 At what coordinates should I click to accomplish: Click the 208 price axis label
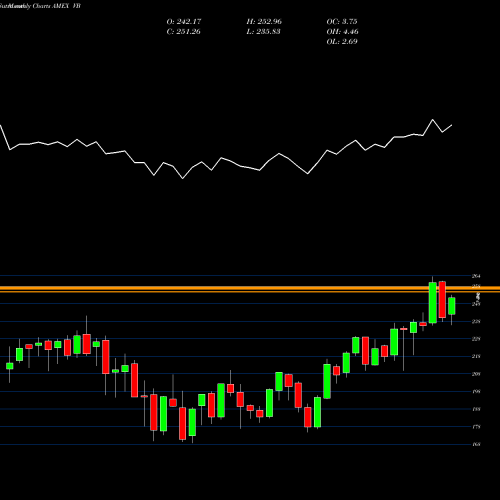point(476,374)
